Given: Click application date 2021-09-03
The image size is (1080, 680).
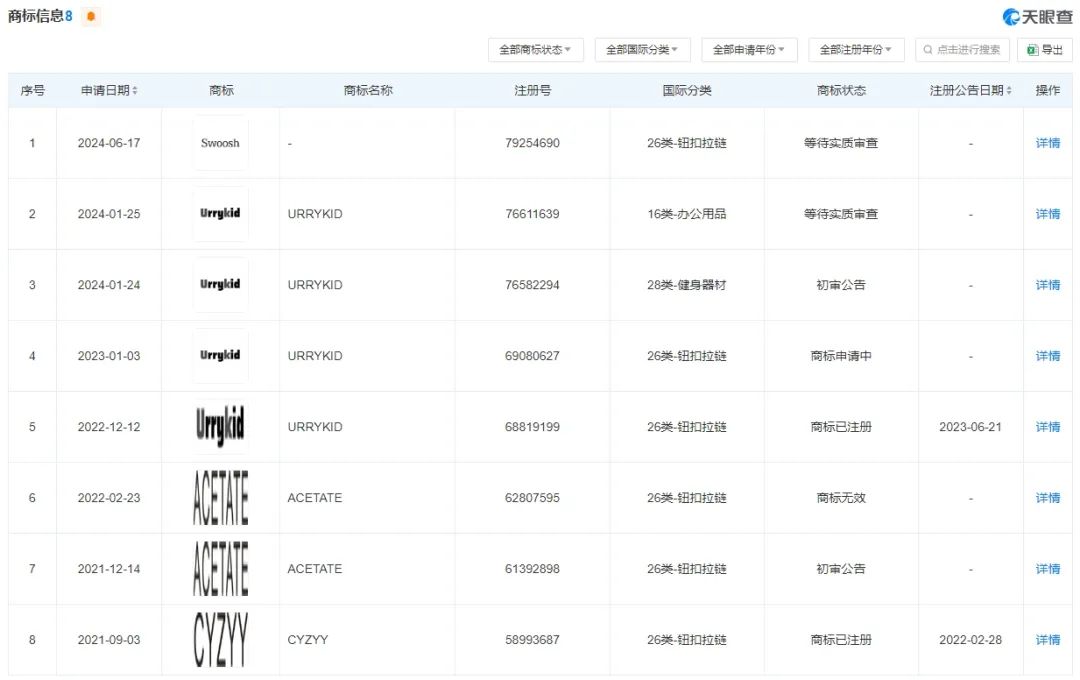Looking at the screenshot, I should click(109, 640).
